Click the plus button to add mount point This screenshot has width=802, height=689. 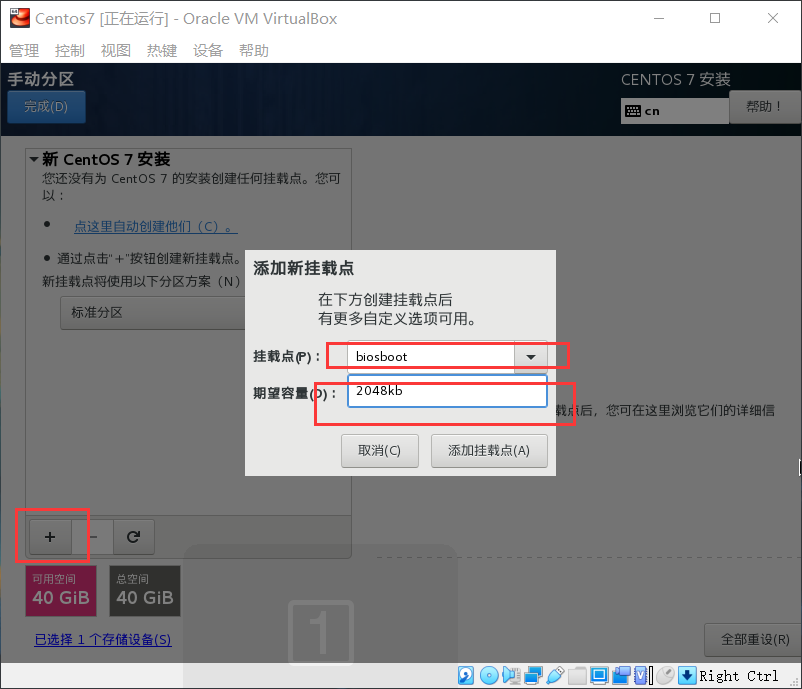click(50, 537)
